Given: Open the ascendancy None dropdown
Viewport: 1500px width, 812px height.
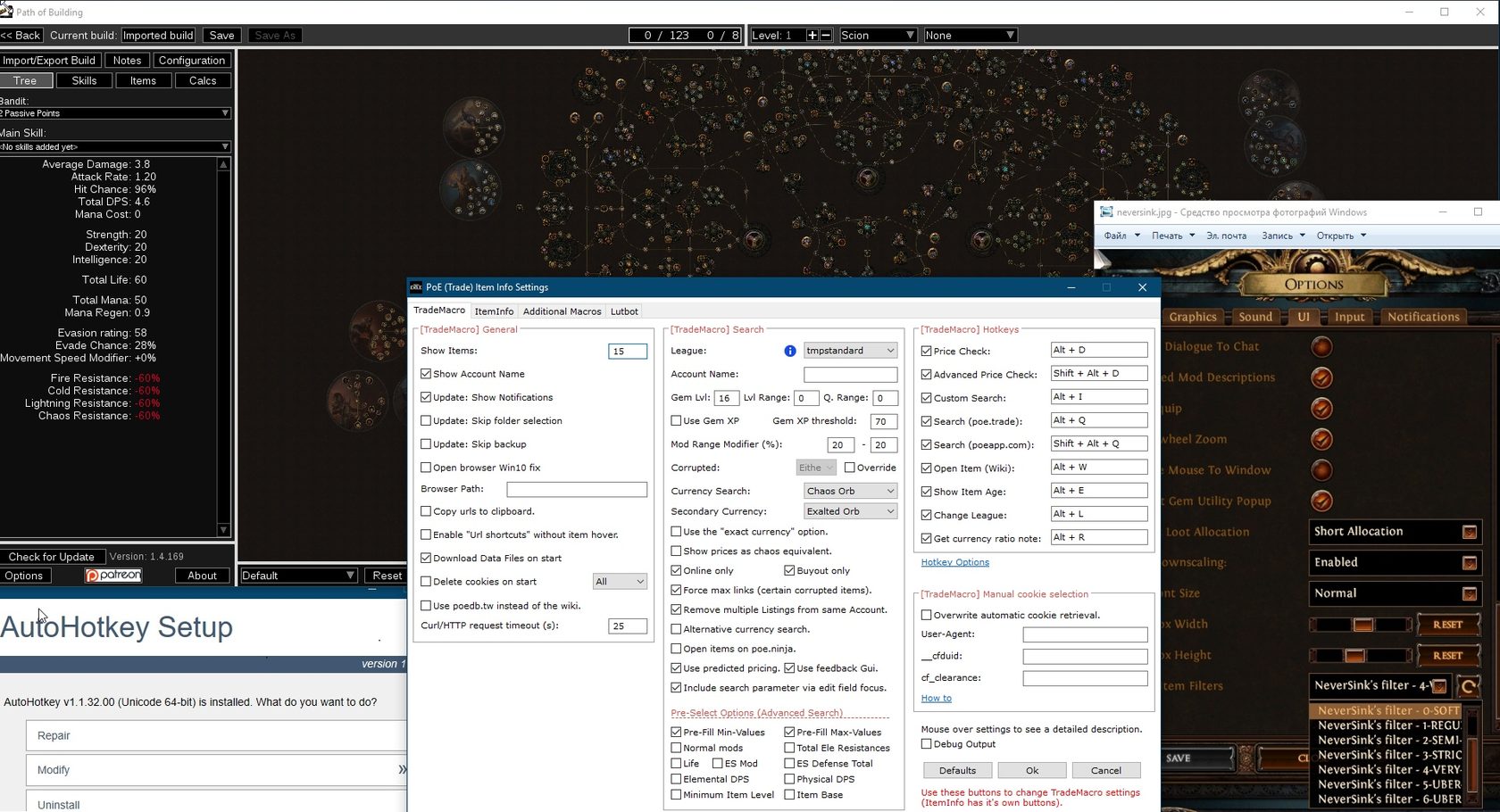Looking at the screenshot, I should click(x=971, y=36).
